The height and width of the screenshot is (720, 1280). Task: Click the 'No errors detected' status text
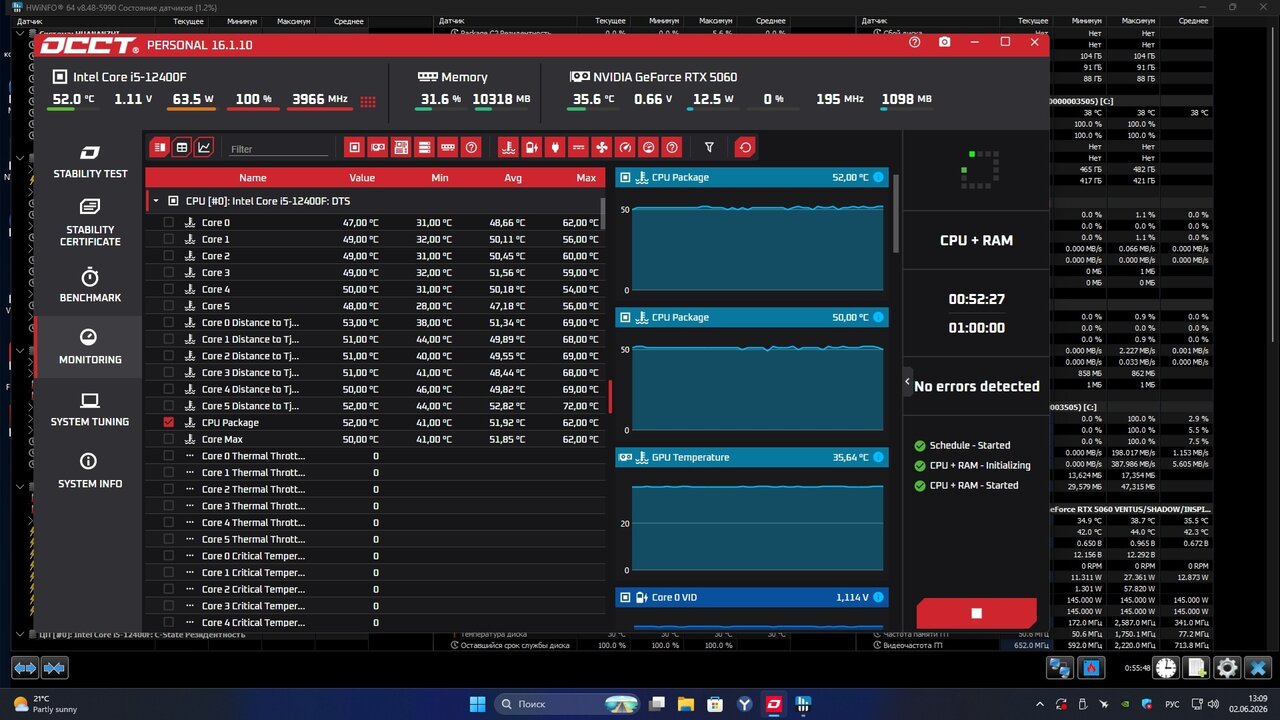977,386
